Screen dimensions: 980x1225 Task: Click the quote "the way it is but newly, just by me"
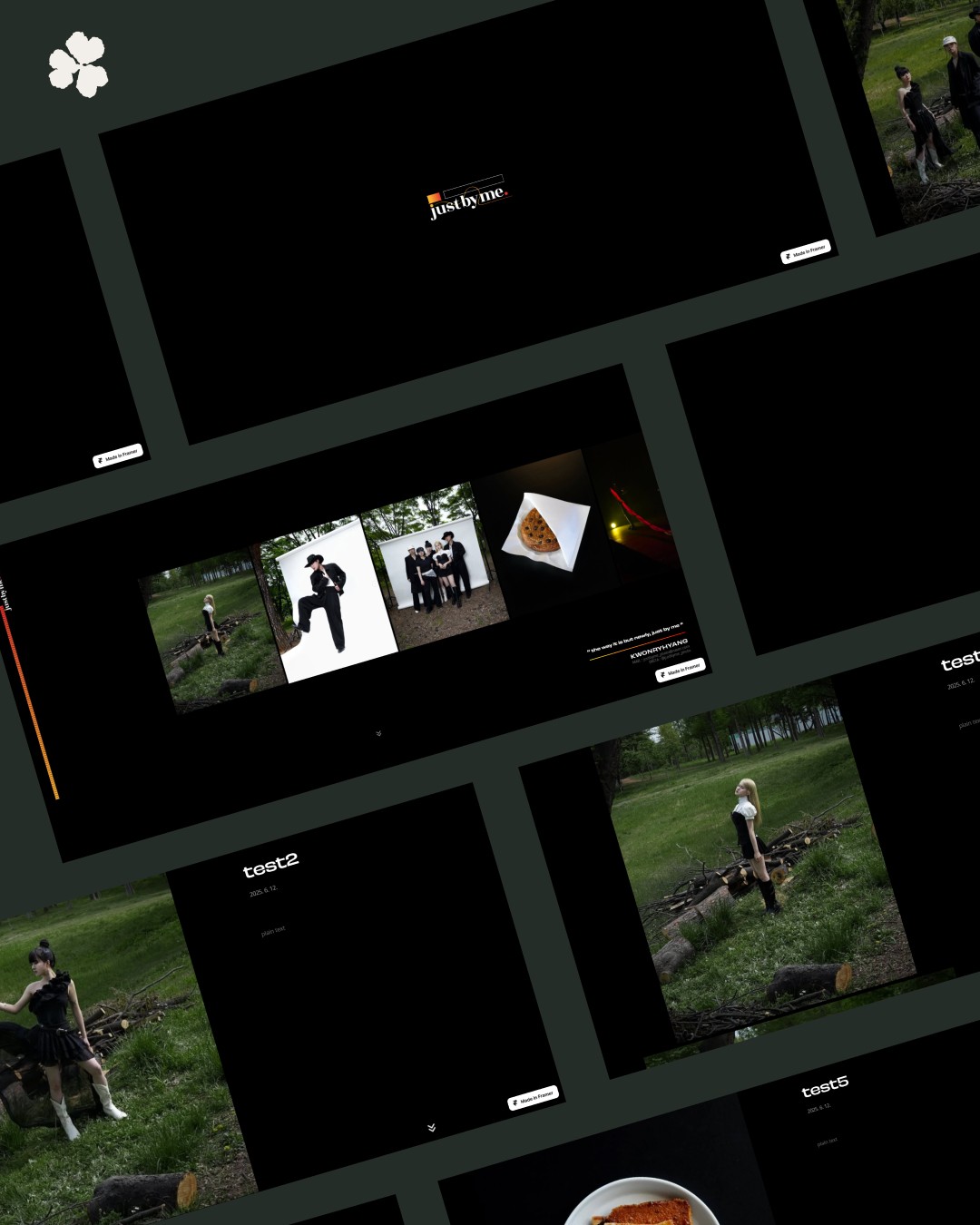coord(634,638)
